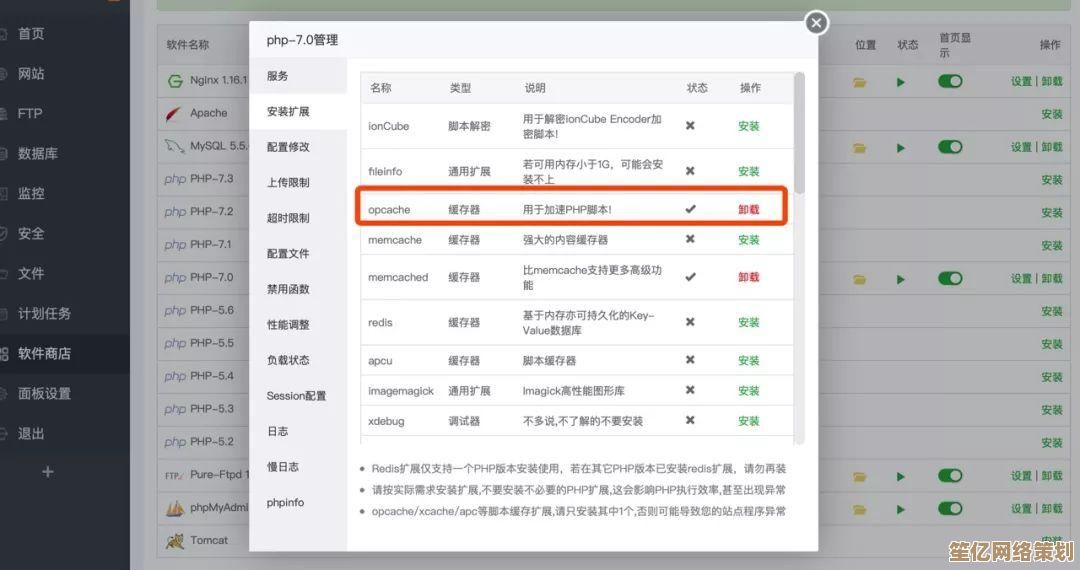Click the opcache installed checkmark icon

click(690, 209)
